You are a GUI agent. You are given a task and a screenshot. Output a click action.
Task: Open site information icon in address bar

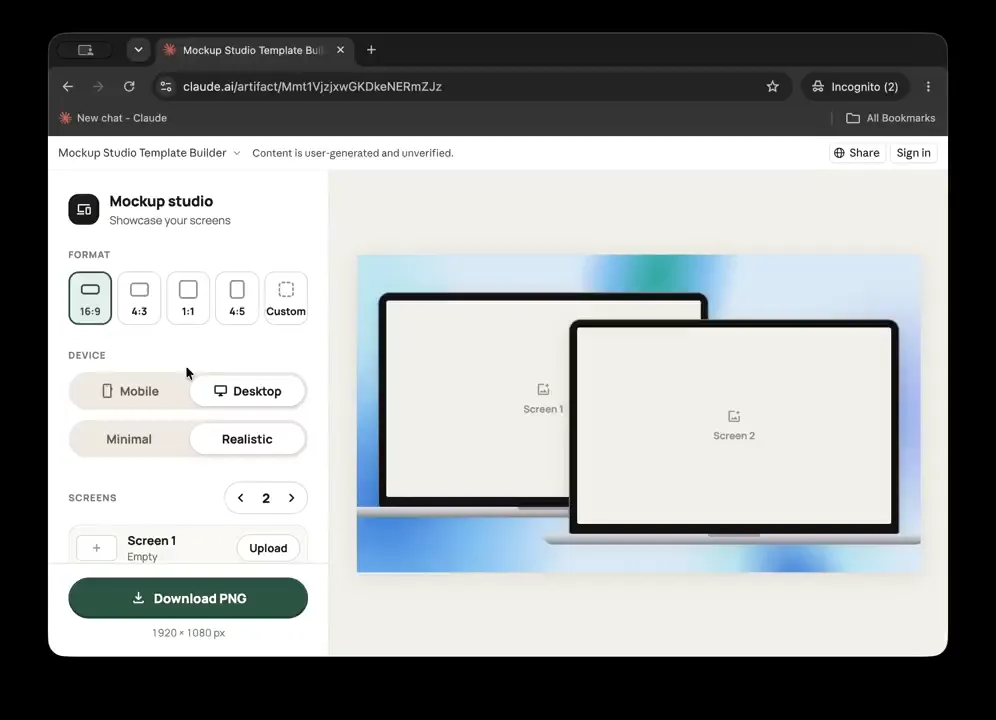point(166,86)
